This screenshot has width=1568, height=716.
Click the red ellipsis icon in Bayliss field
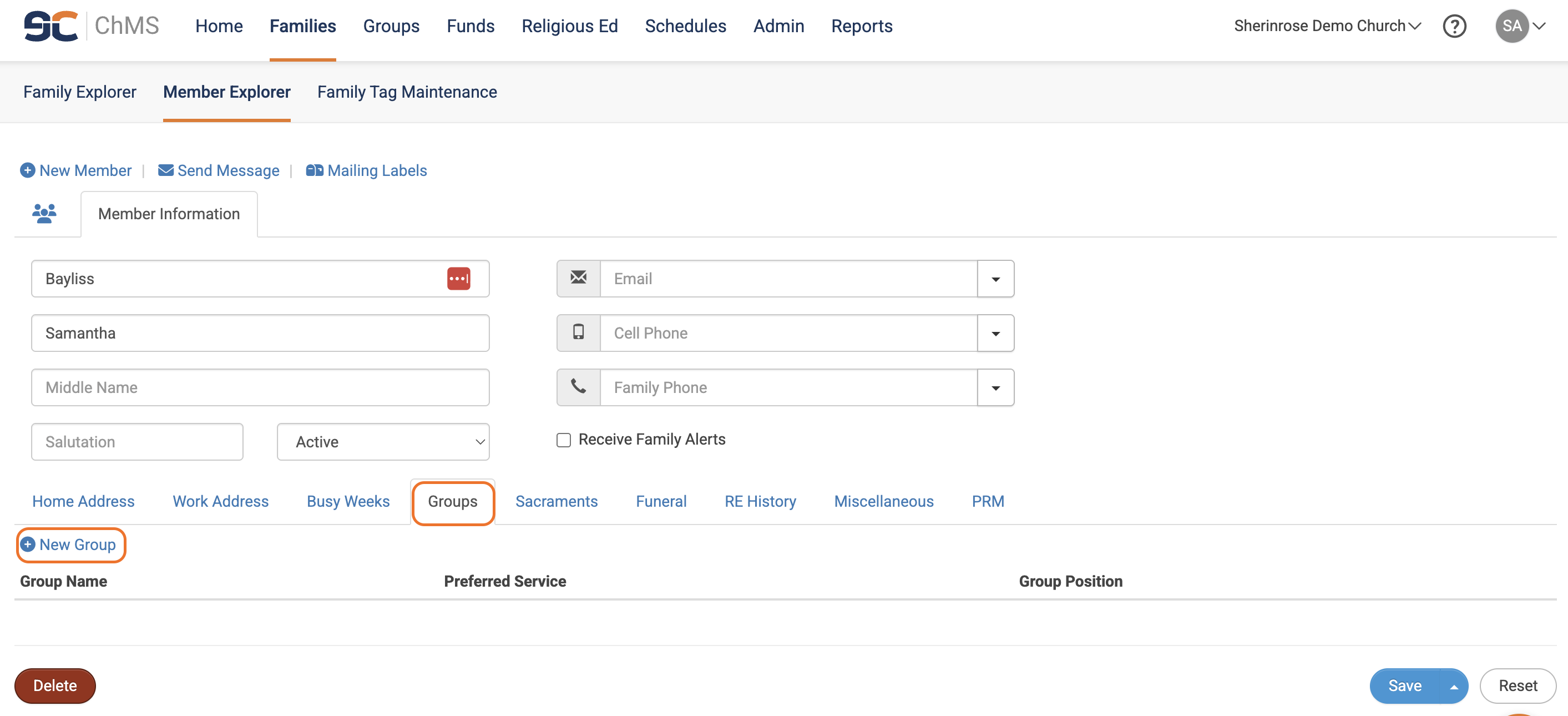(x=458, y=279)
